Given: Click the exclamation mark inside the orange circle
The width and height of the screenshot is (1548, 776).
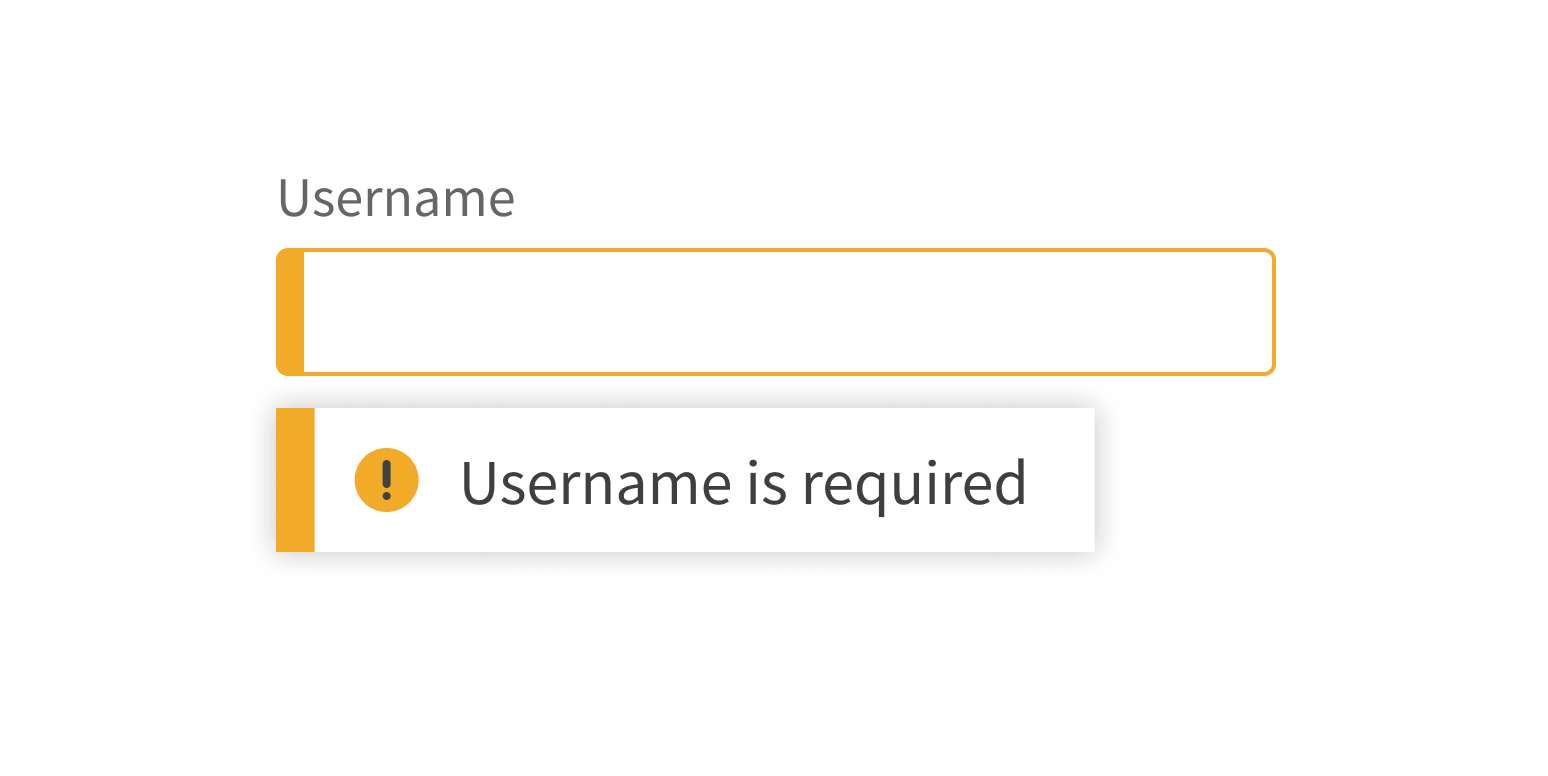Looking at the screenshot, I should (386, 480).
